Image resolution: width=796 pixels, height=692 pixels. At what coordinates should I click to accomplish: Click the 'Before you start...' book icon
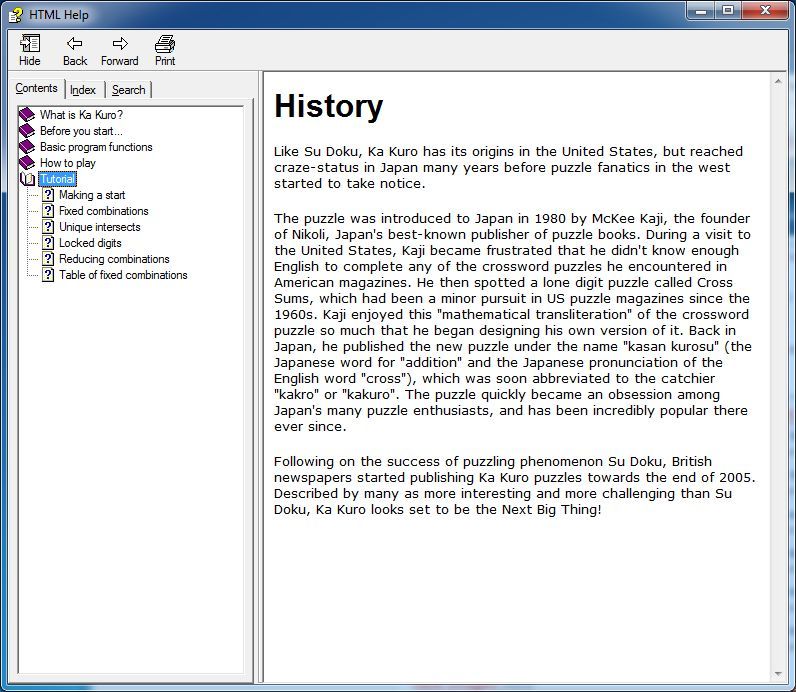tap(27, 131)
